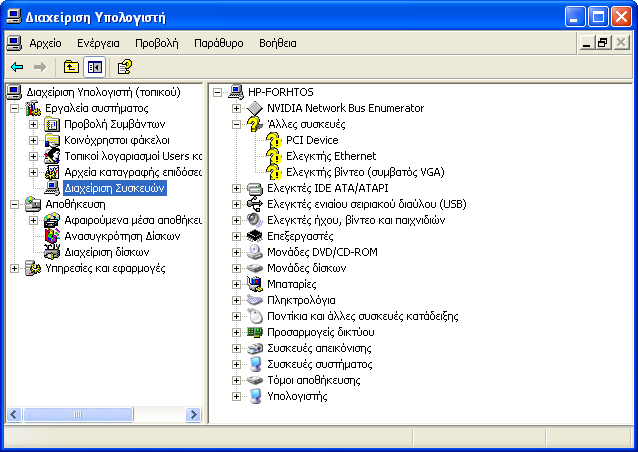This screenshot has width=638, height=452.
Task: Click the Ελεγκτής βίντεο warning icon
Action: coord(274,172)
